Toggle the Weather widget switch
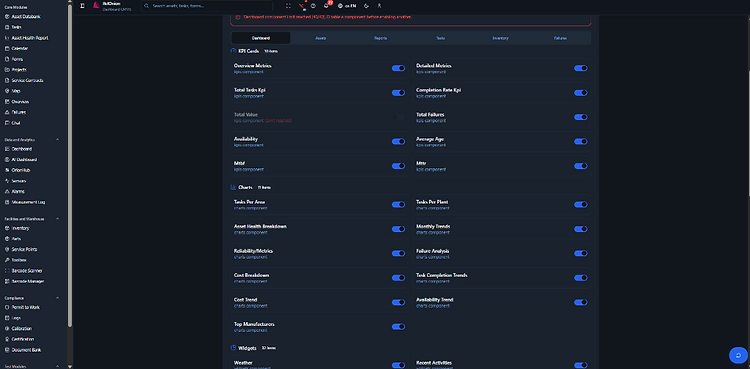This screenshot has width=750, height=369. [398, 365]
